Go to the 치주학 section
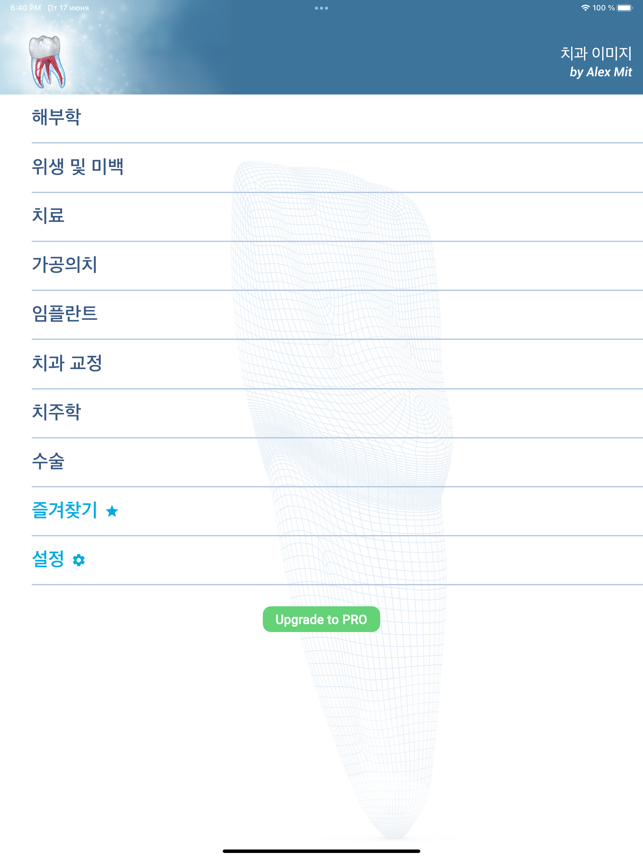The height and width of the screenshot is (858, 643). pyautogui.click(x=56, y=411)
